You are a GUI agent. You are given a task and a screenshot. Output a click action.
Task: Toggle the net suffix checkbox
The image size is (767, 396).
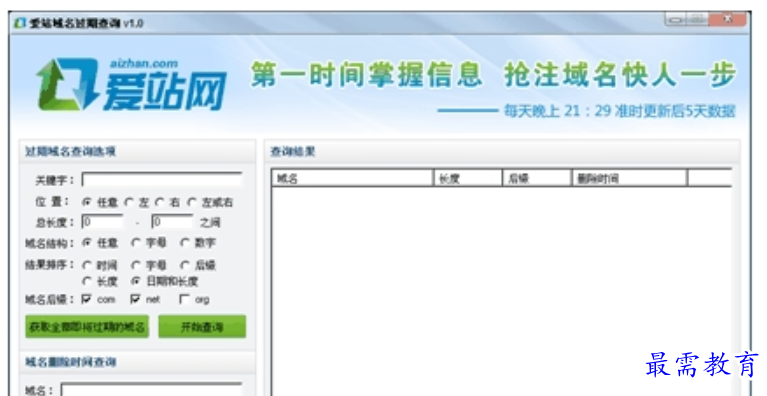coord(135,299)
